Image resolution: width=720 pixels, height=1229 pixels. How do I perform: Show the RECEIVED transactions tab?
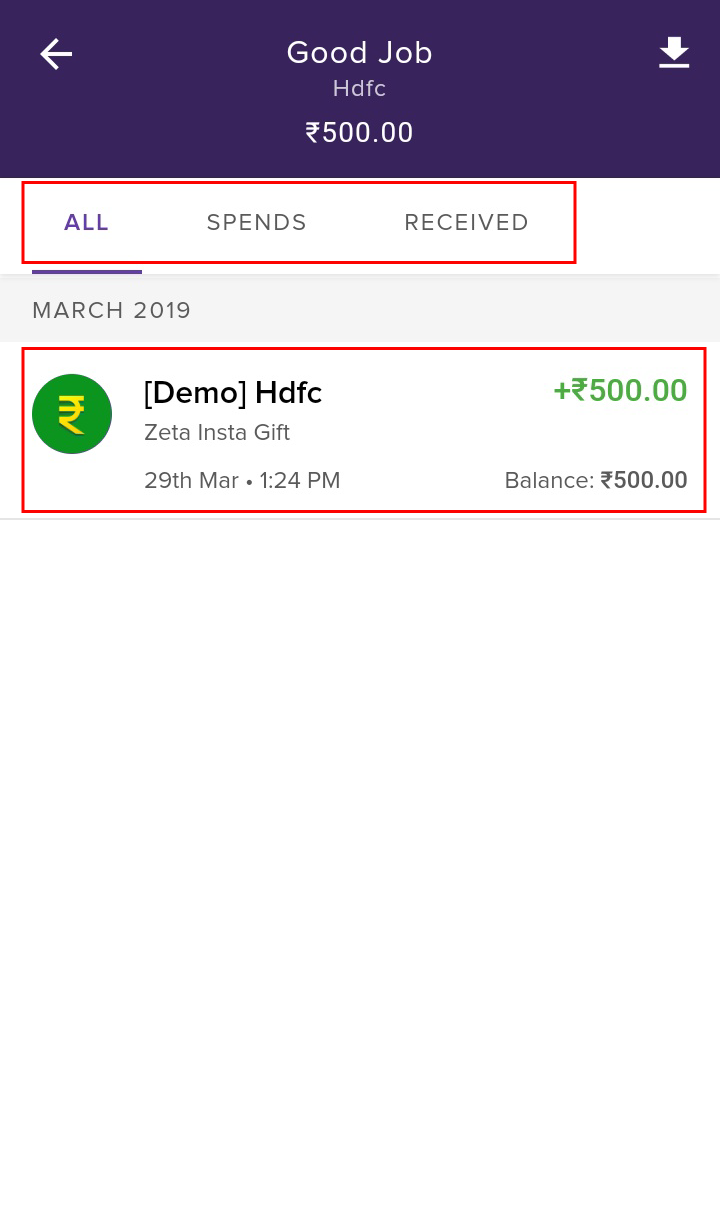pyautogui.click(x=467, y=223)
